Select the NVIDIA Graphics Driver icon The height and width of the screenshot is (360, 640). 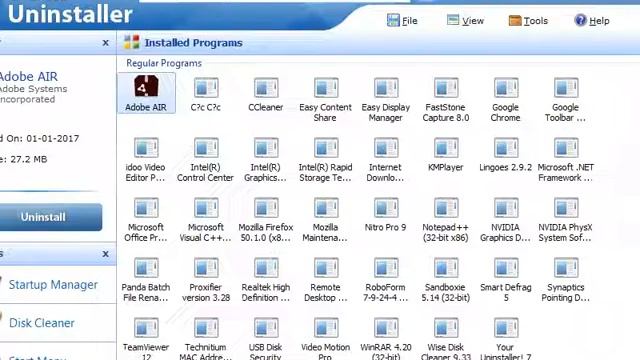click(x=506, y=207)
